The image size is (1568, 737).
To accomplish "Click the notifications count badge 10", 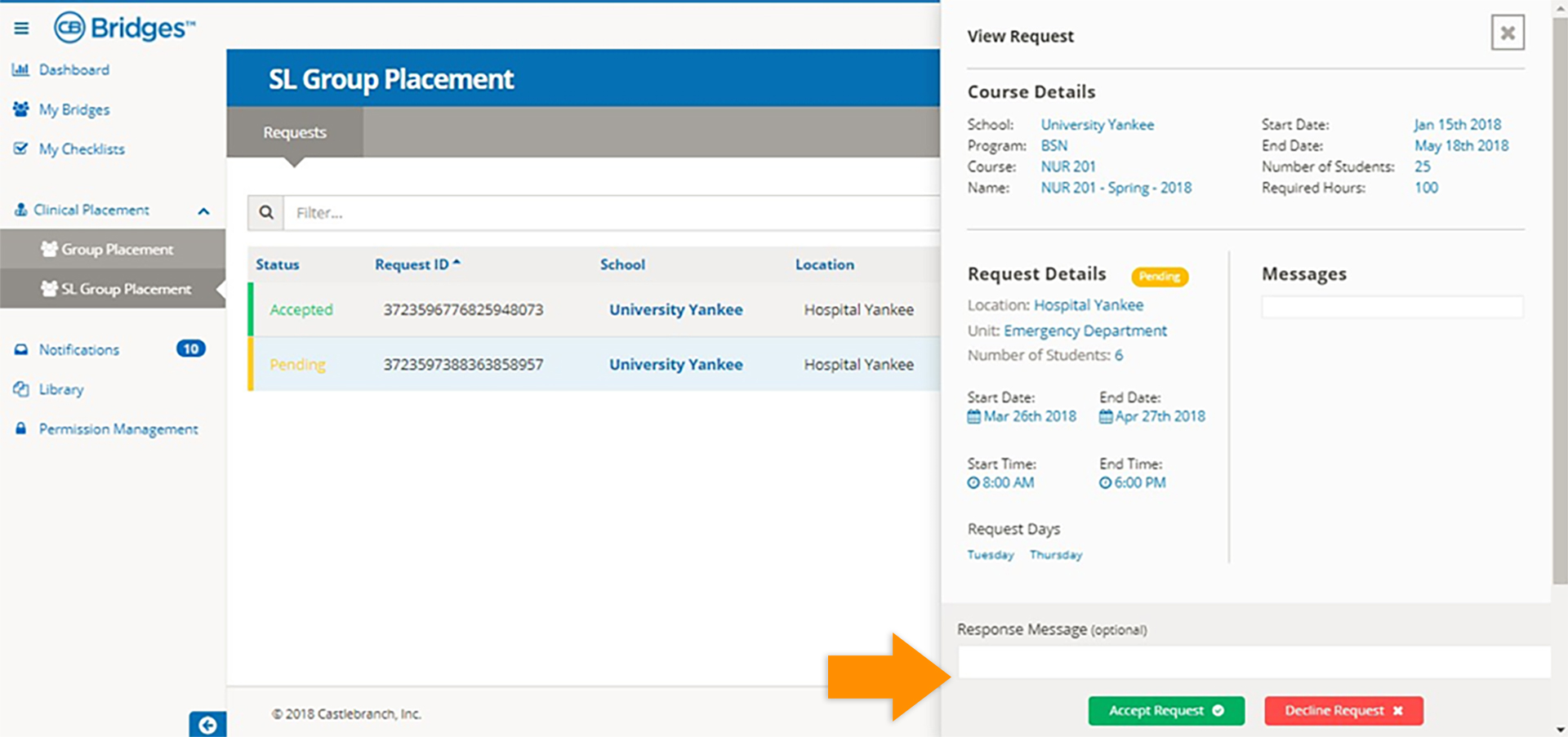I will click(x=191, y=349).
